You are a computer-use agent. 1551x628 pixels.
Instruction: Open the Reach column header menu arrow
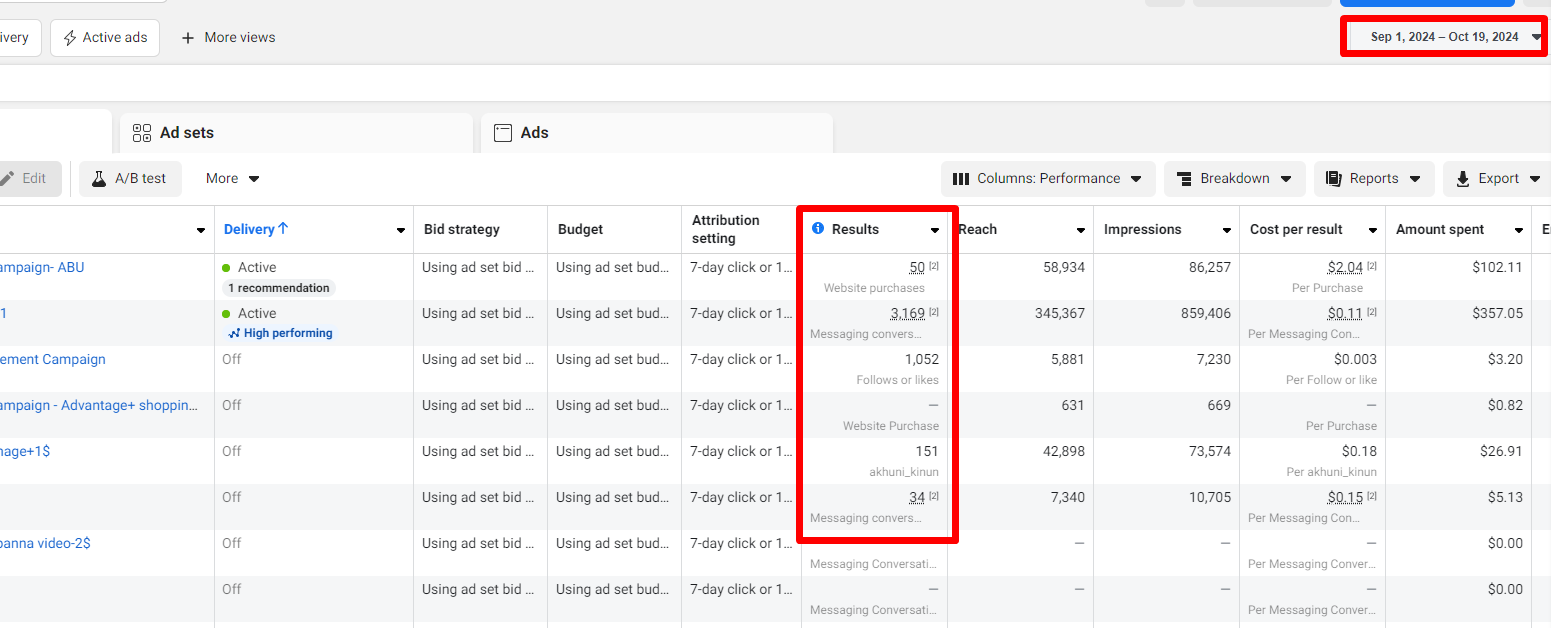pos(1081,230)
